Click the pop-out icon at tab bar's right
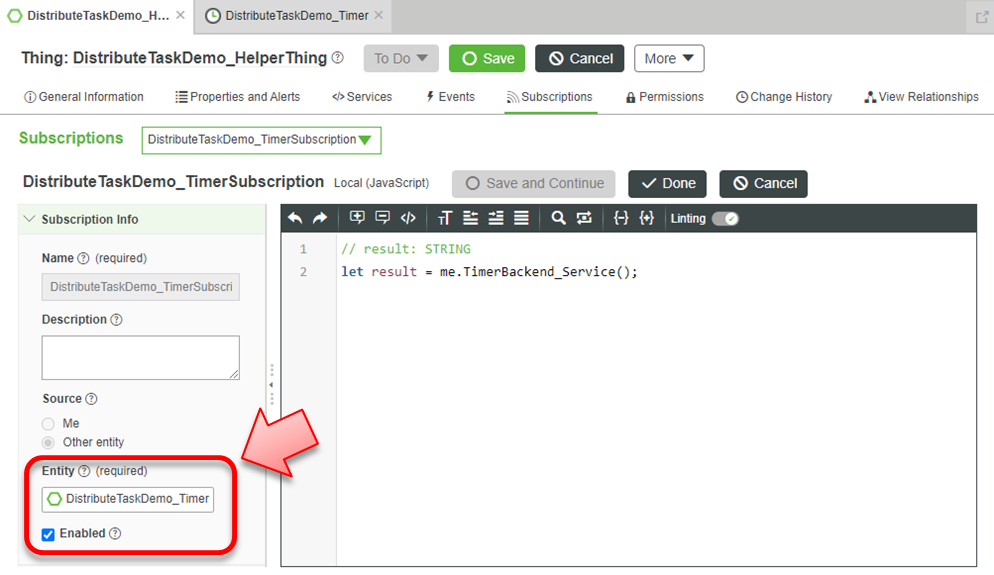This screenshot has width=994, height=575. tap(982, 16)
